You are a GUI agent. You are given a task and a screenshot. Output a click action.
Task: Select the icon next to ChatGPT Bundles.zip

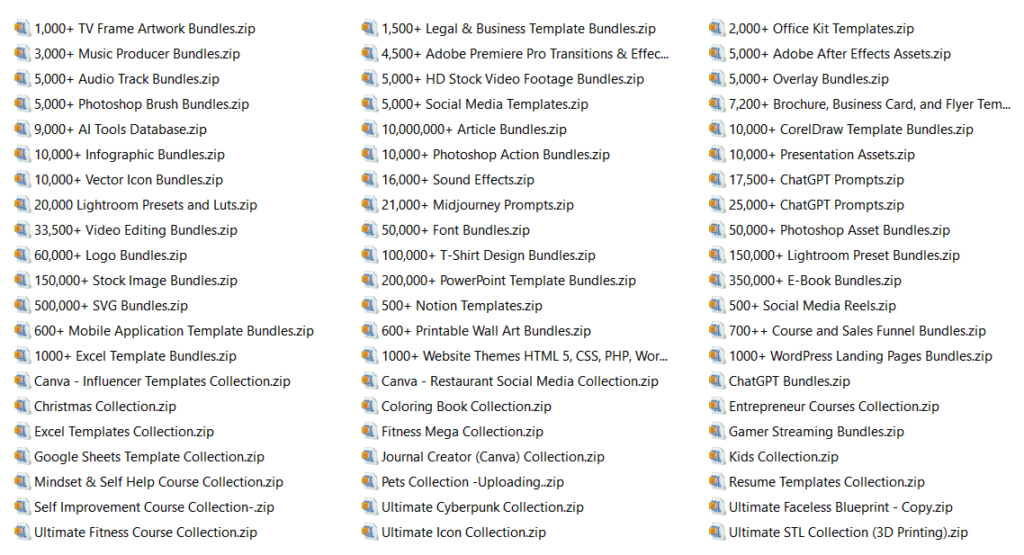click(716, 381)
